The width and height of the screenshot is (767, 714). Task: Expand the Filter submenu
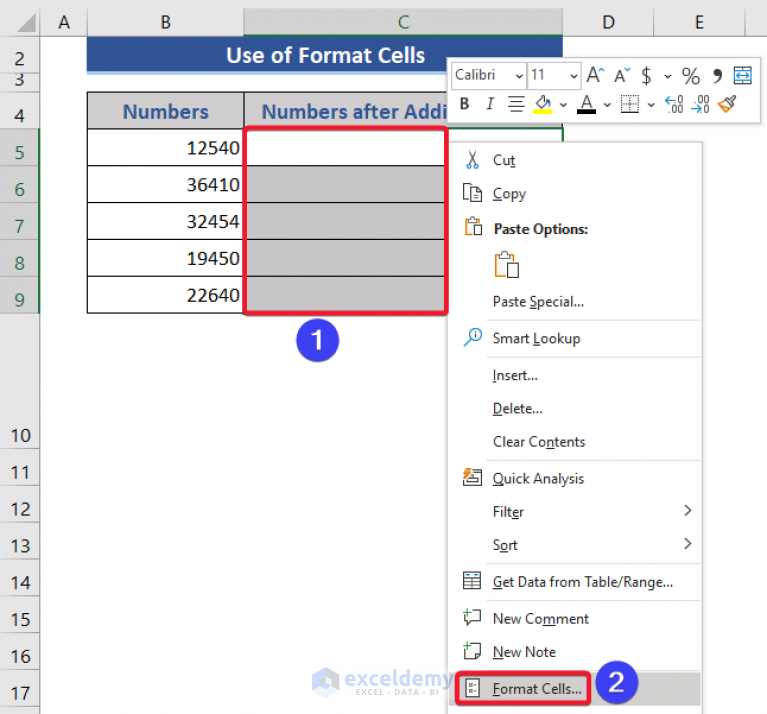575,512
